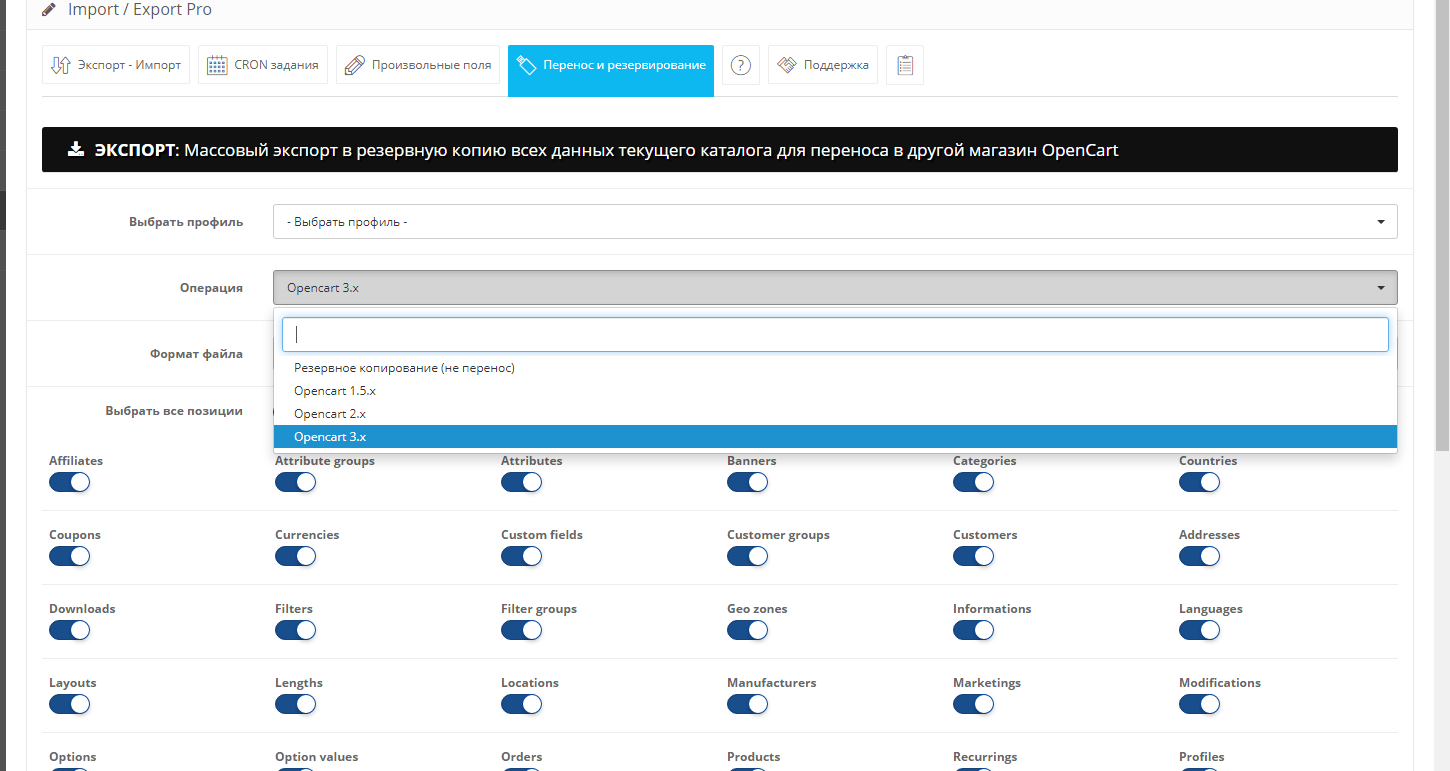Click the Products label

point(753,757)
